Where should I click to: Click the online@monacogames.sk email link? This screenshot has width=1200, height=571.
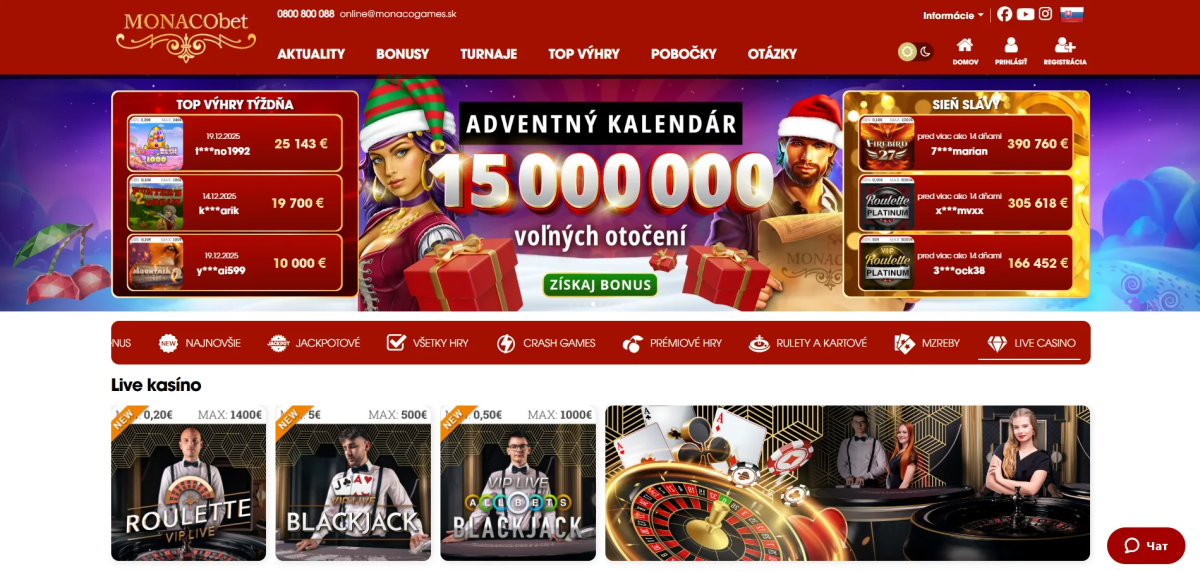398,14
